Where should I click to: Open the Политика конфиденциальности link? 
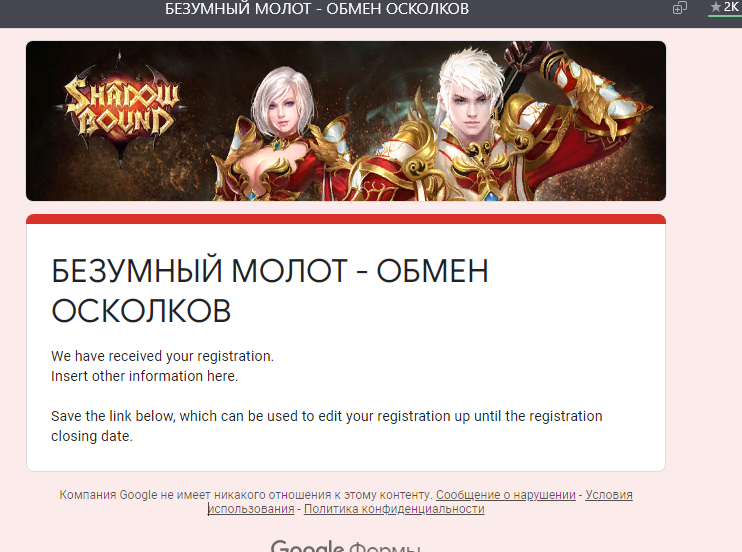coord(394,509)
